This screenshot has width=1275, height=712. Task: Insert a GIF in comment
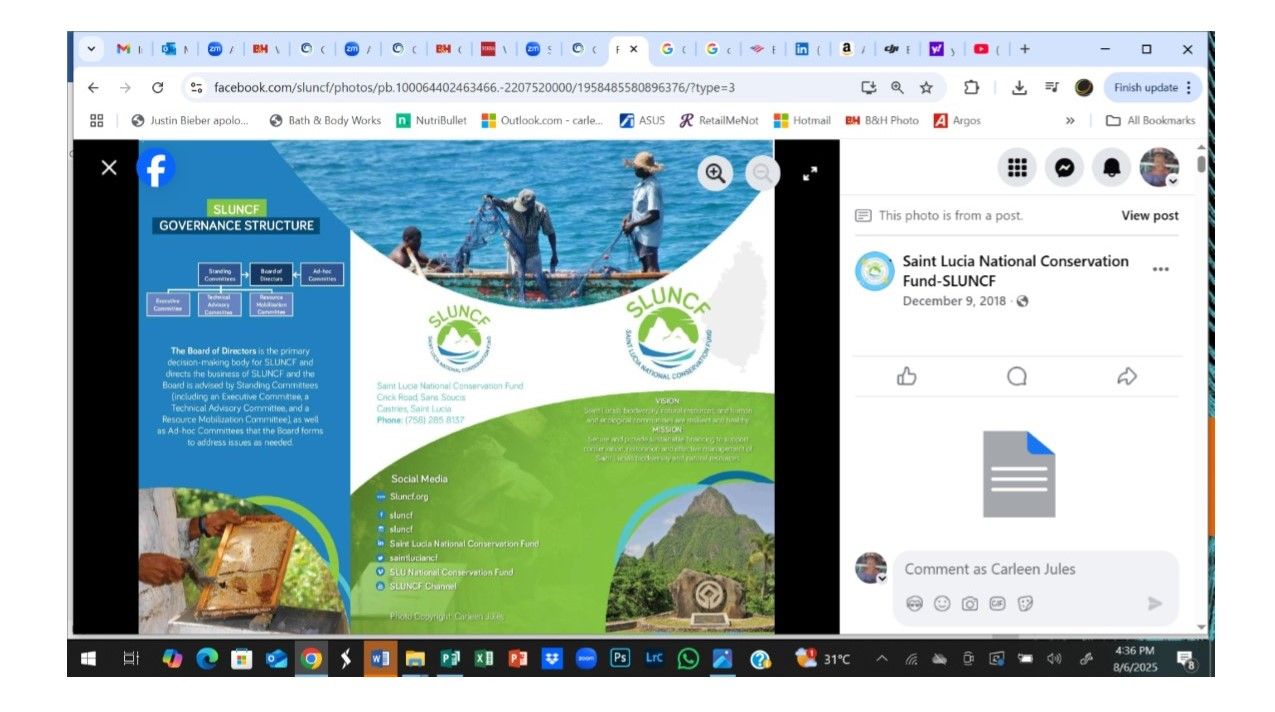(997, 603)
